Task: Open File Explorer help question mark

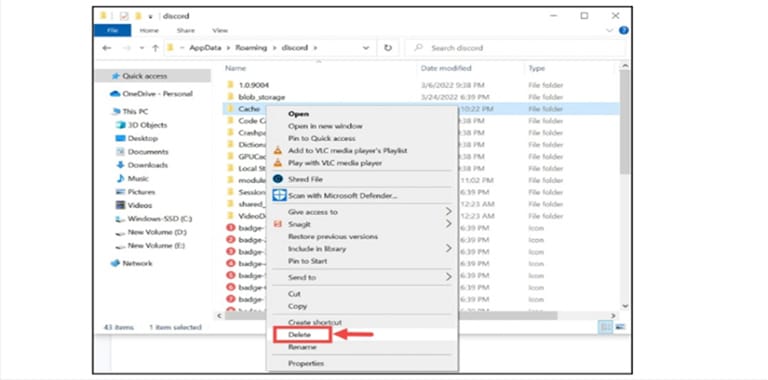Action: tap(624, 30)
